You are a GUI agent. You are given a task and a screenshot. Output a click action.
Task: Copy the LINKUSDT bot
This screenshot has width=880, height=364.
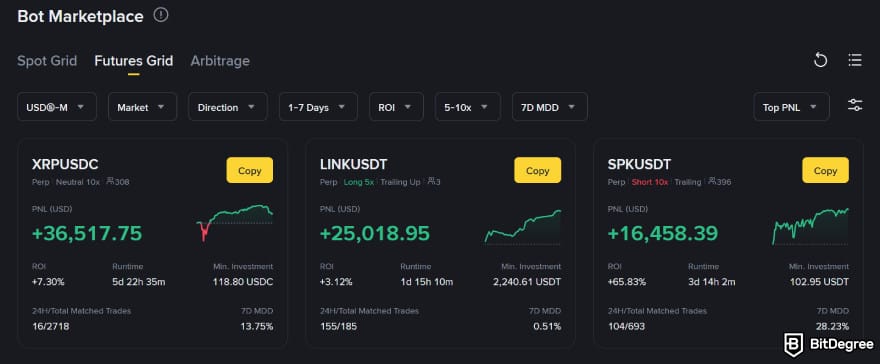coord(538,170)
